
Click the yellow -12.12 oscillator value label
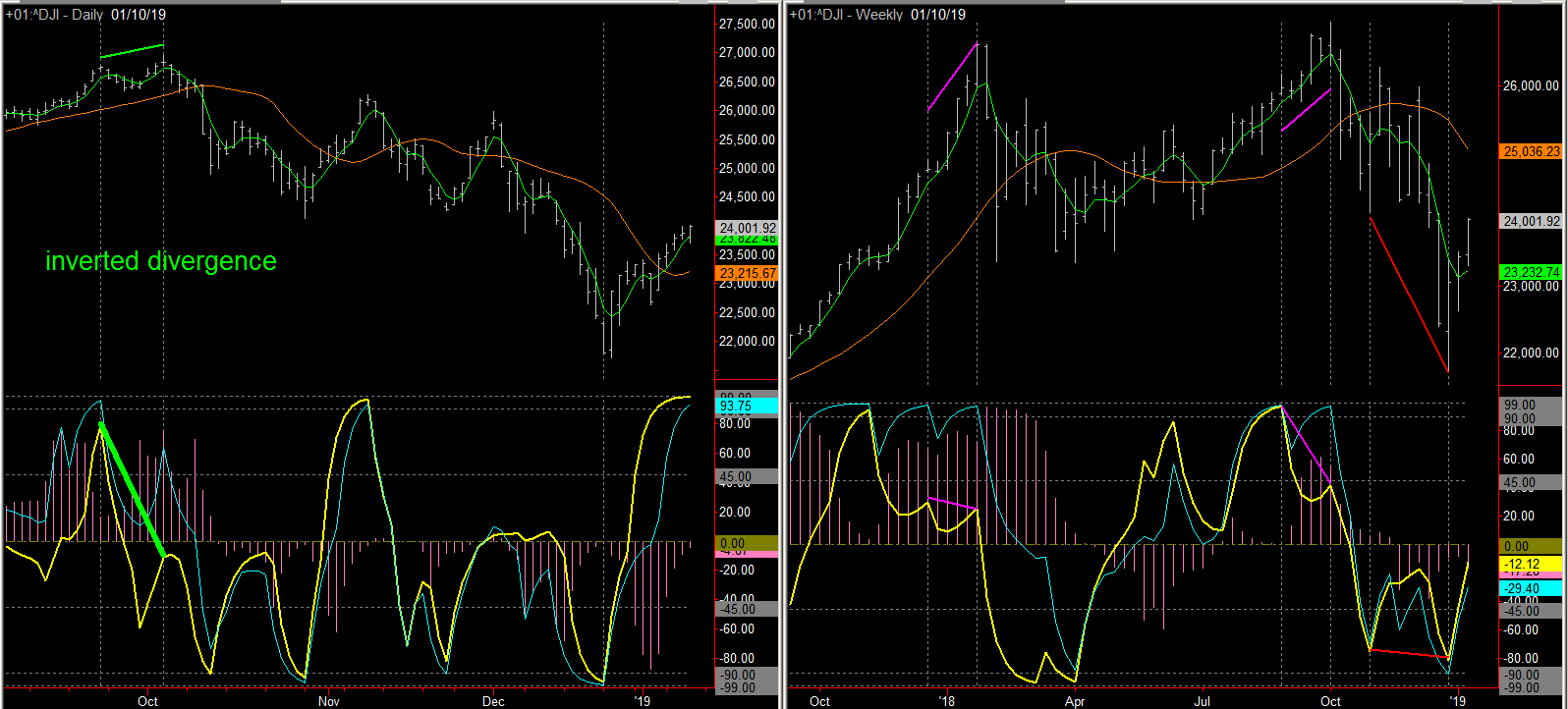click(1530, 564)
